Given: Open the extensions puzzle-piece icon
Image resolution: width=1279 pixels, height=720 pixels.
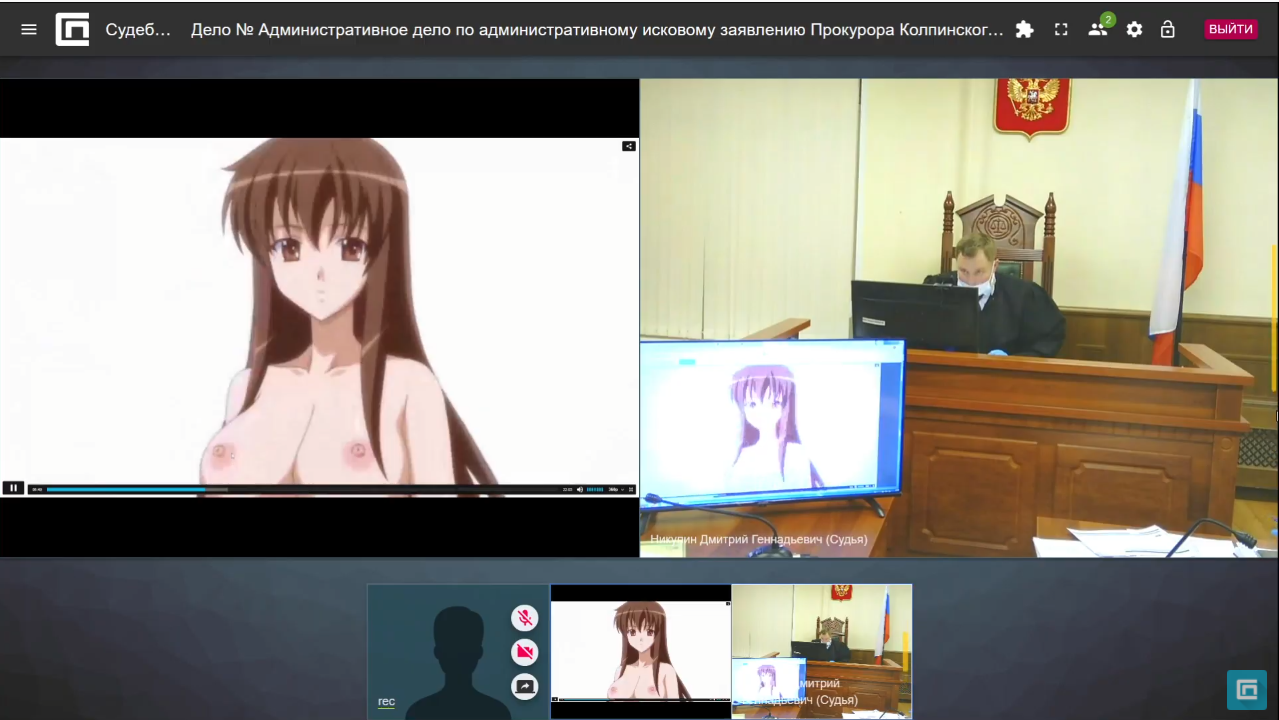Looking at the screenshot, I should click(1024, 29).
